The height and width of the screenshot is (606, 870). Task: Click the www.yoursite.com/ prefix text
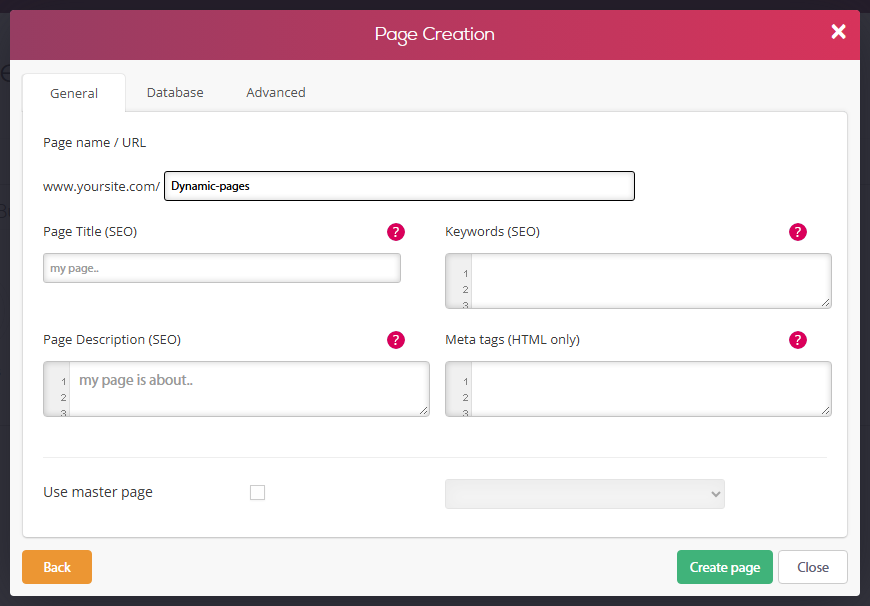(x=102, y=186)
